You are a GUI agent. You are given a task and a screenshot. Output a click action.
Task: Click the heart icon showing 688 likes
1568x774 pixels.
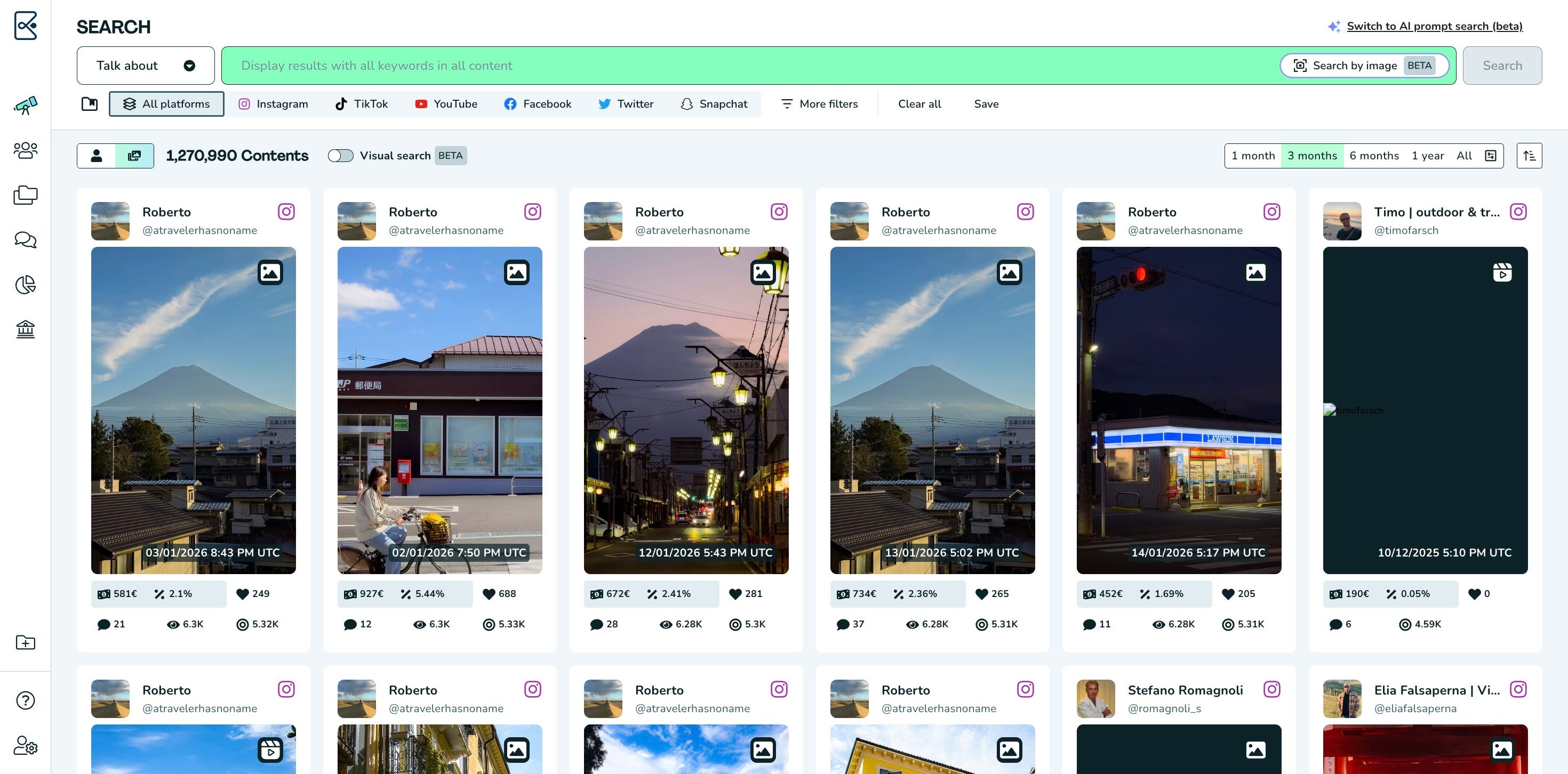coord(489,594)
